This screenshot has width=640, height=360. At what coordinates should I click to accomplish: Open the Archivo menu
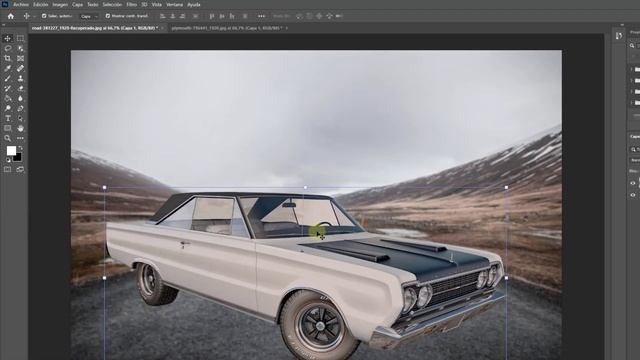pyautogui.click(x=21, y=4)
